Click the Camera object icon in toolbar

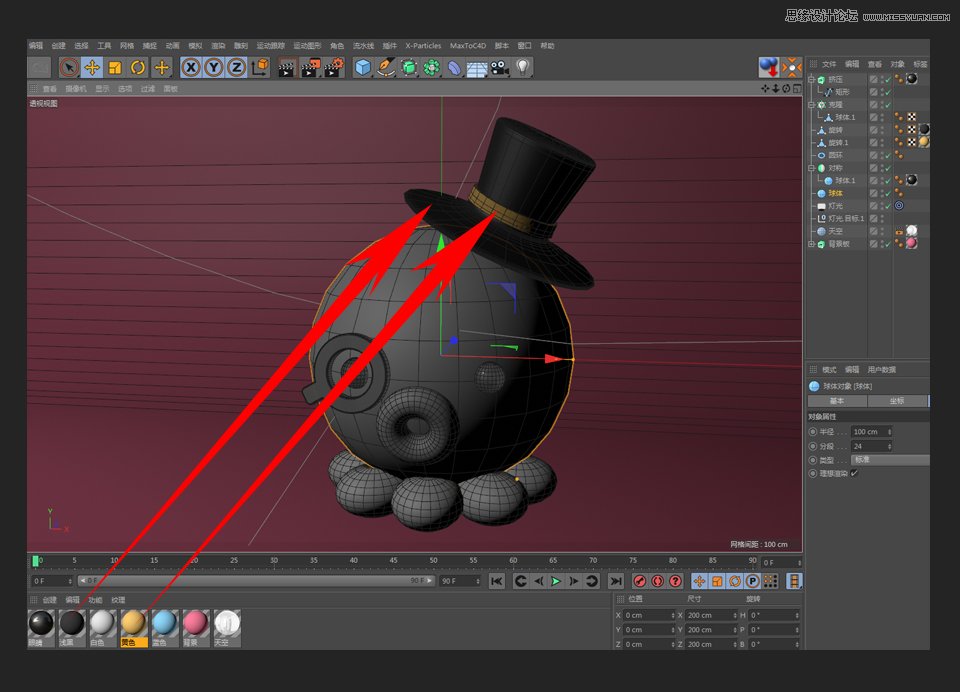[499, 67]
